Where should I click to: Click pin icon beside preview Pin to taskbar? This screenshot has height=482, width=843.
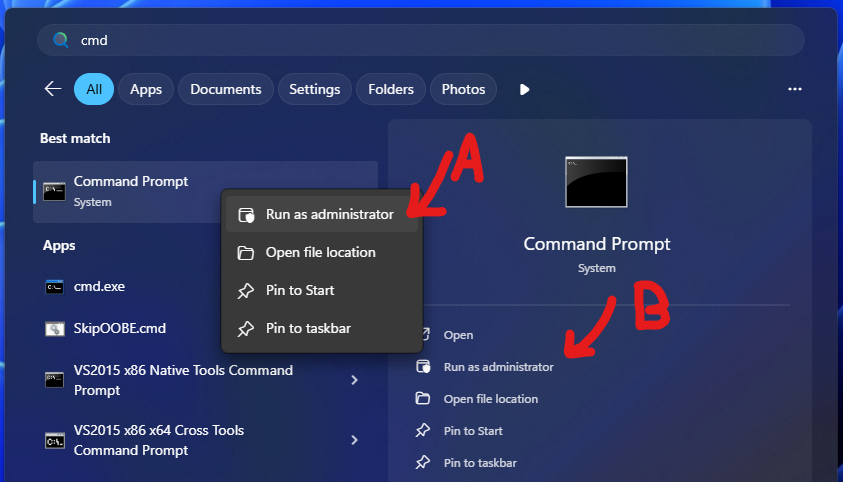(423, 462)
